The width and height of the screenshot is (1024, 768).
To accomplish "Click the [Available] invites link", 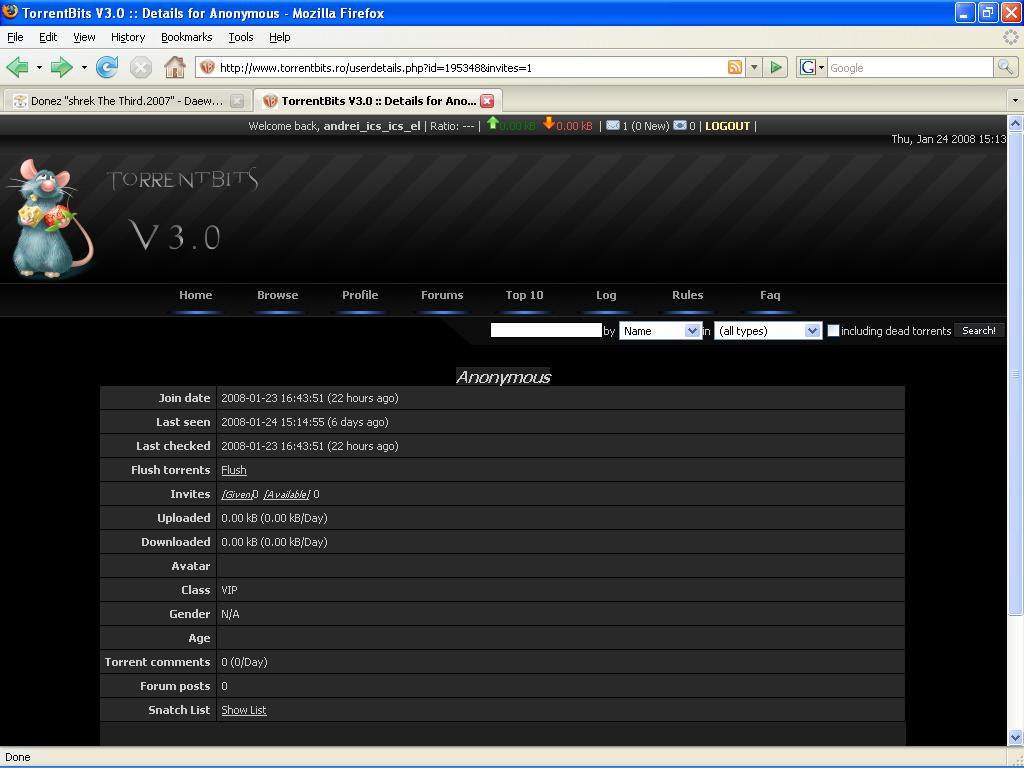I will coord(287,494).
